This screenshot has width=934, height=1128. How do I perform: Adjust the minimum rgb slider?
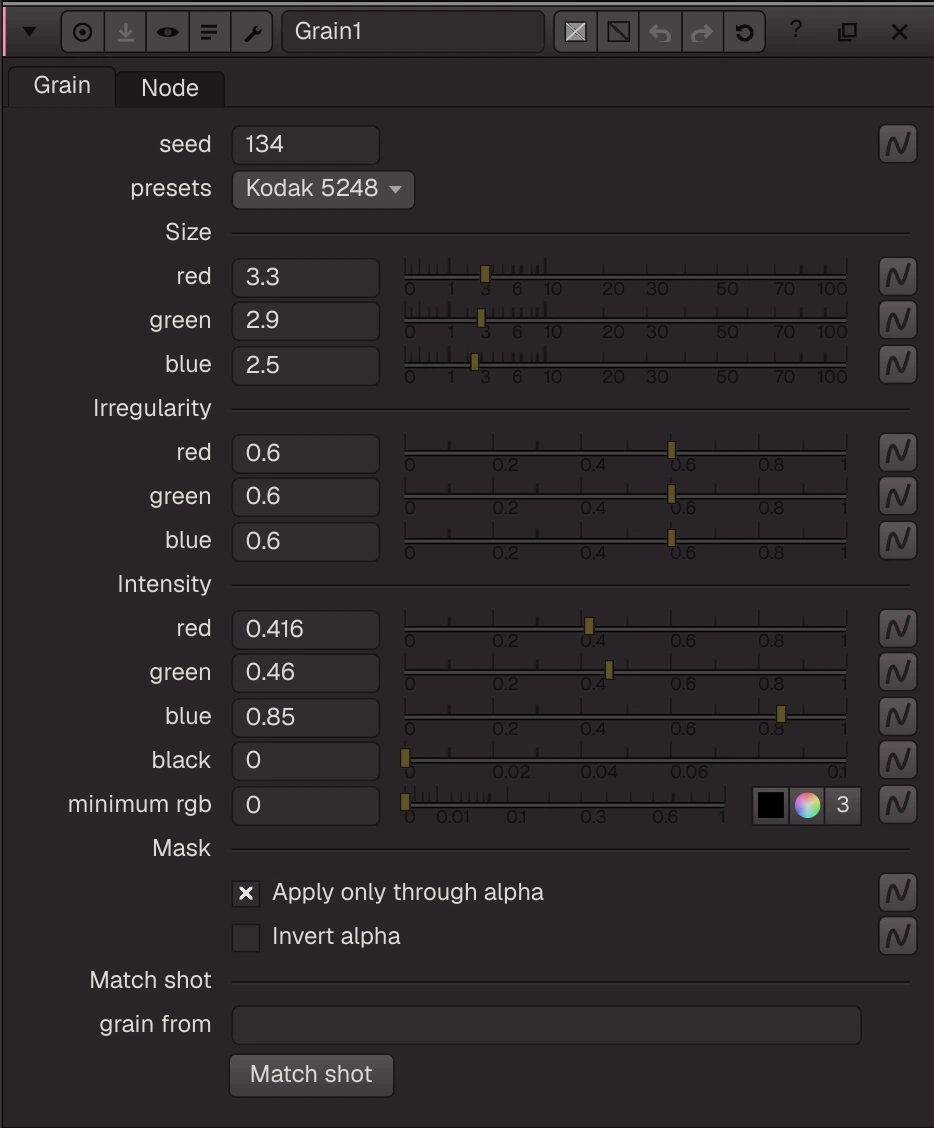click(x=563, y=804)
